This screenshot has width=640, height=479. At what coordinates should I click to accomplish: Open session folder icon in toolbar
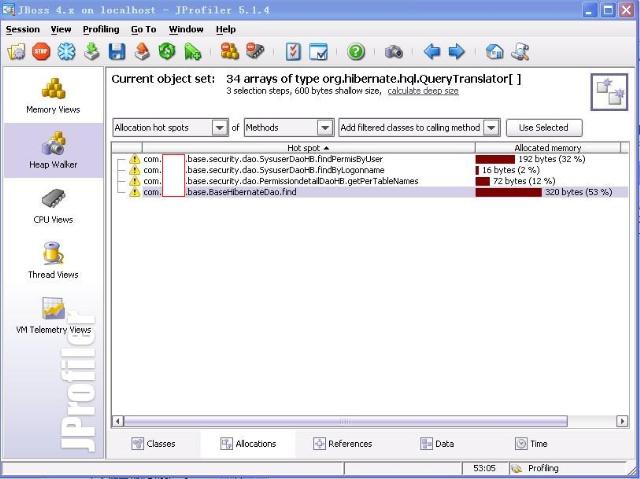pos(16,52)
